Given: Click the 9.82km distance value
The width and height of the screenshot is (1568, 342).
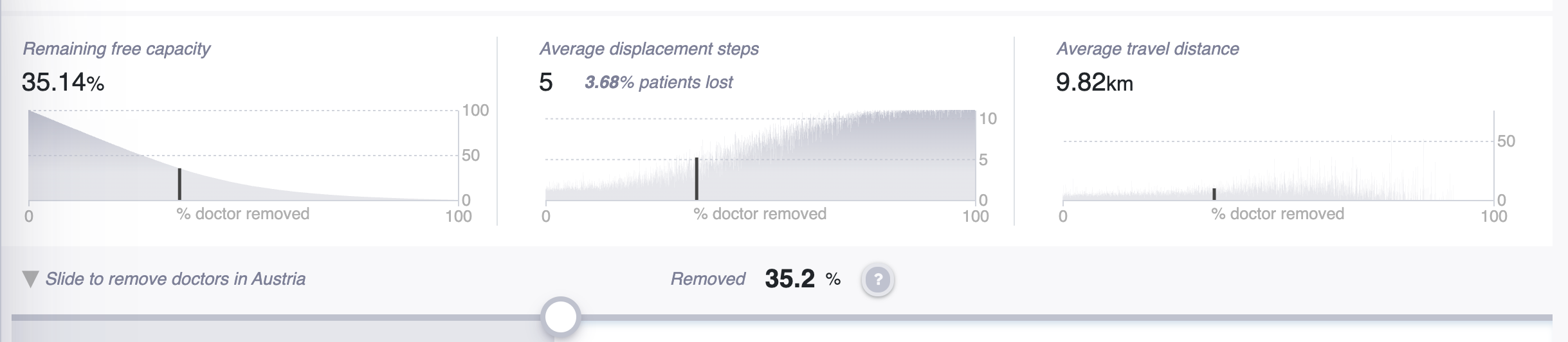Looking at the screenshot, I should (1095, 82).
